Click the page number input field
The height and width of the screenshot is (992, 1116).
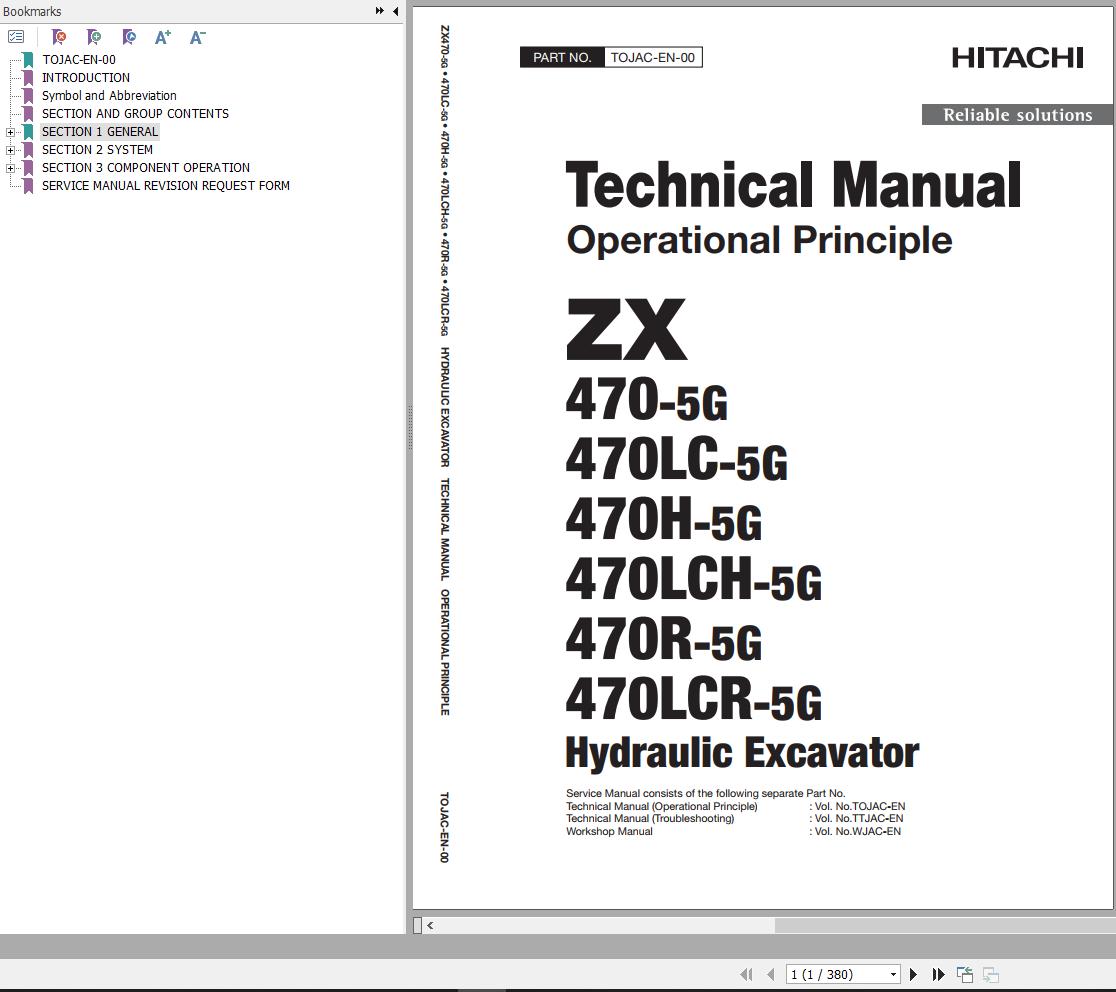pyautogui.click(x=838, y=973)
